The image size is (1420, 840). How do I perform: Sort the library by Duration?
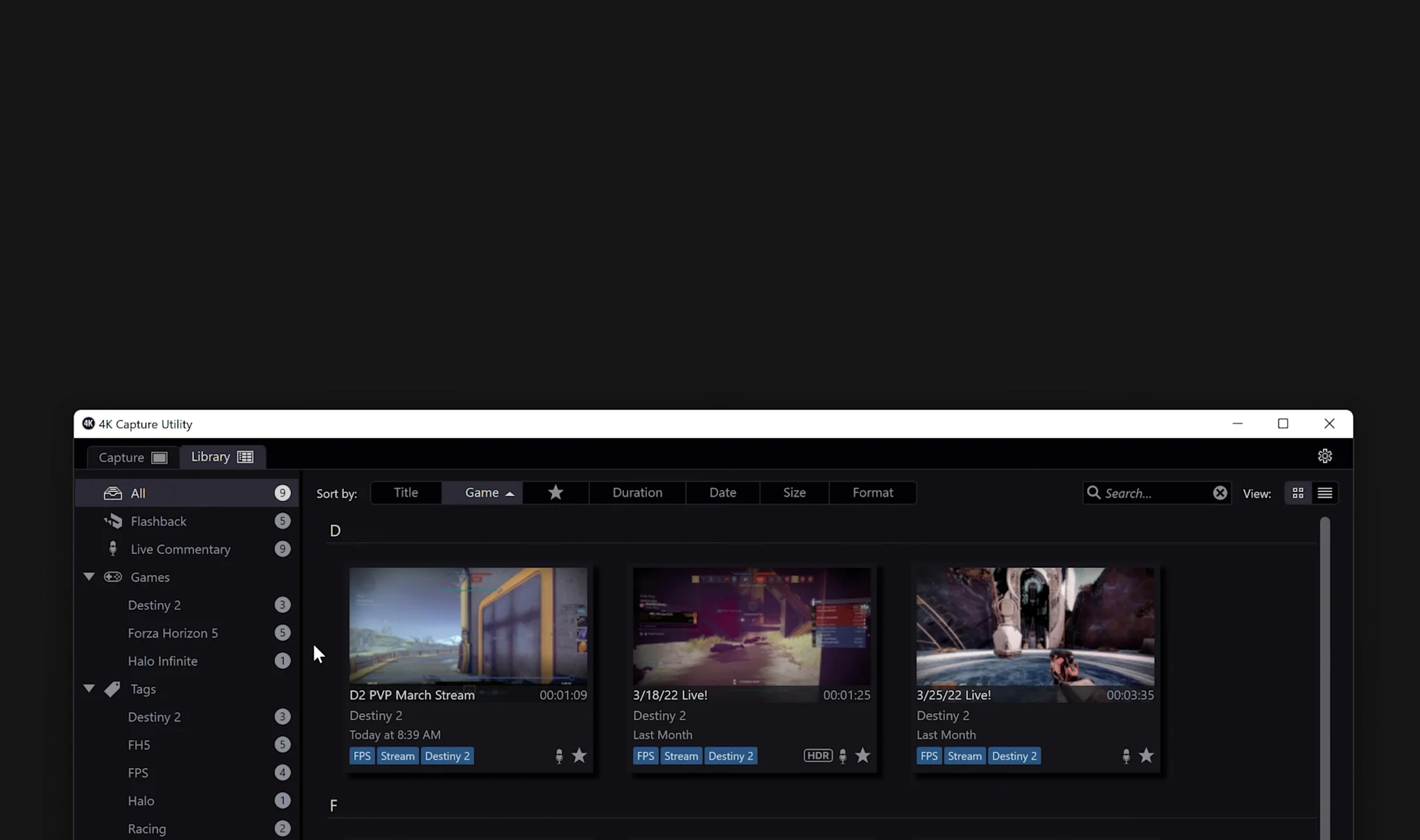point(636,492)
